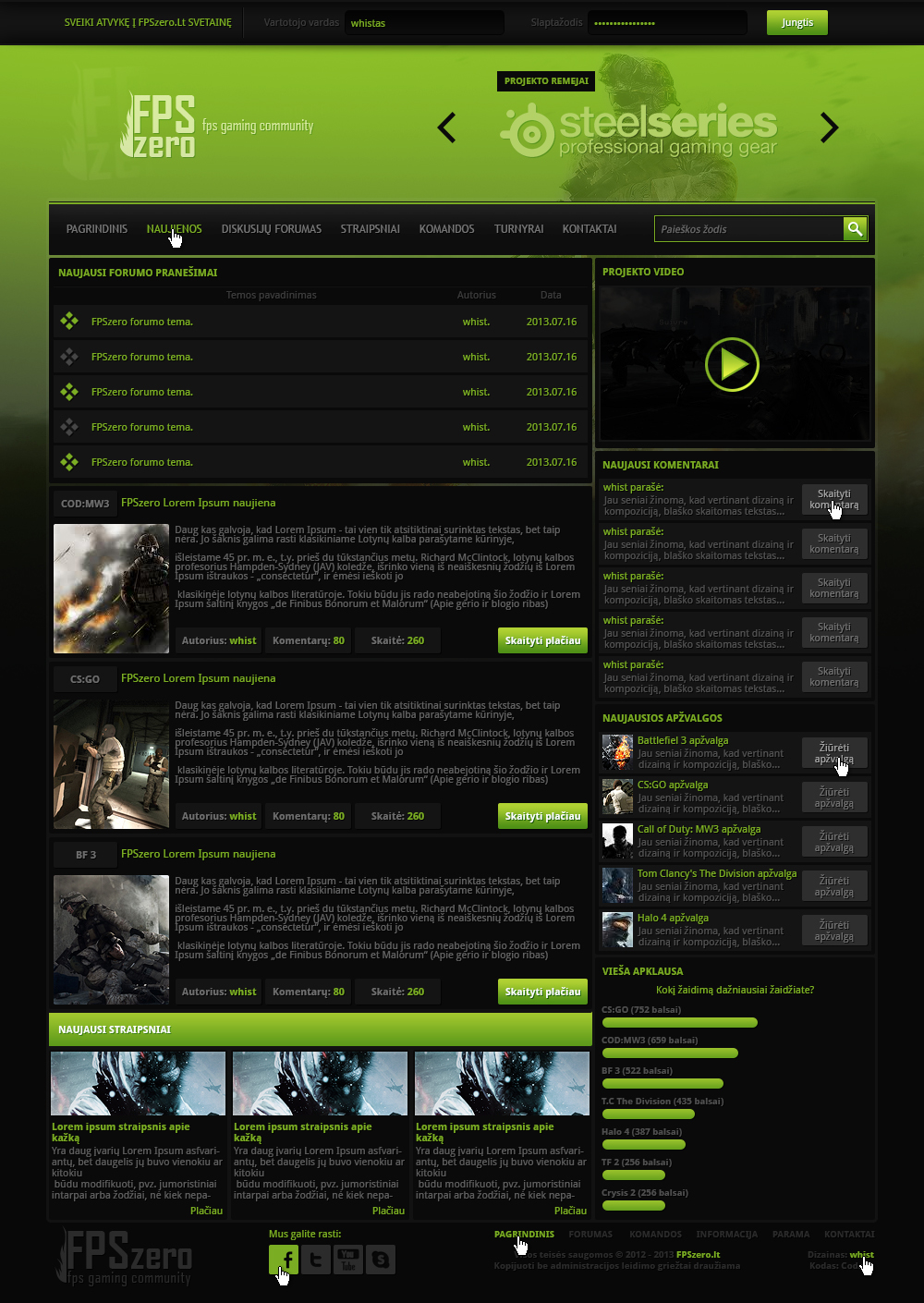Click the Skype icon in footer

[x=381, y=1259]
